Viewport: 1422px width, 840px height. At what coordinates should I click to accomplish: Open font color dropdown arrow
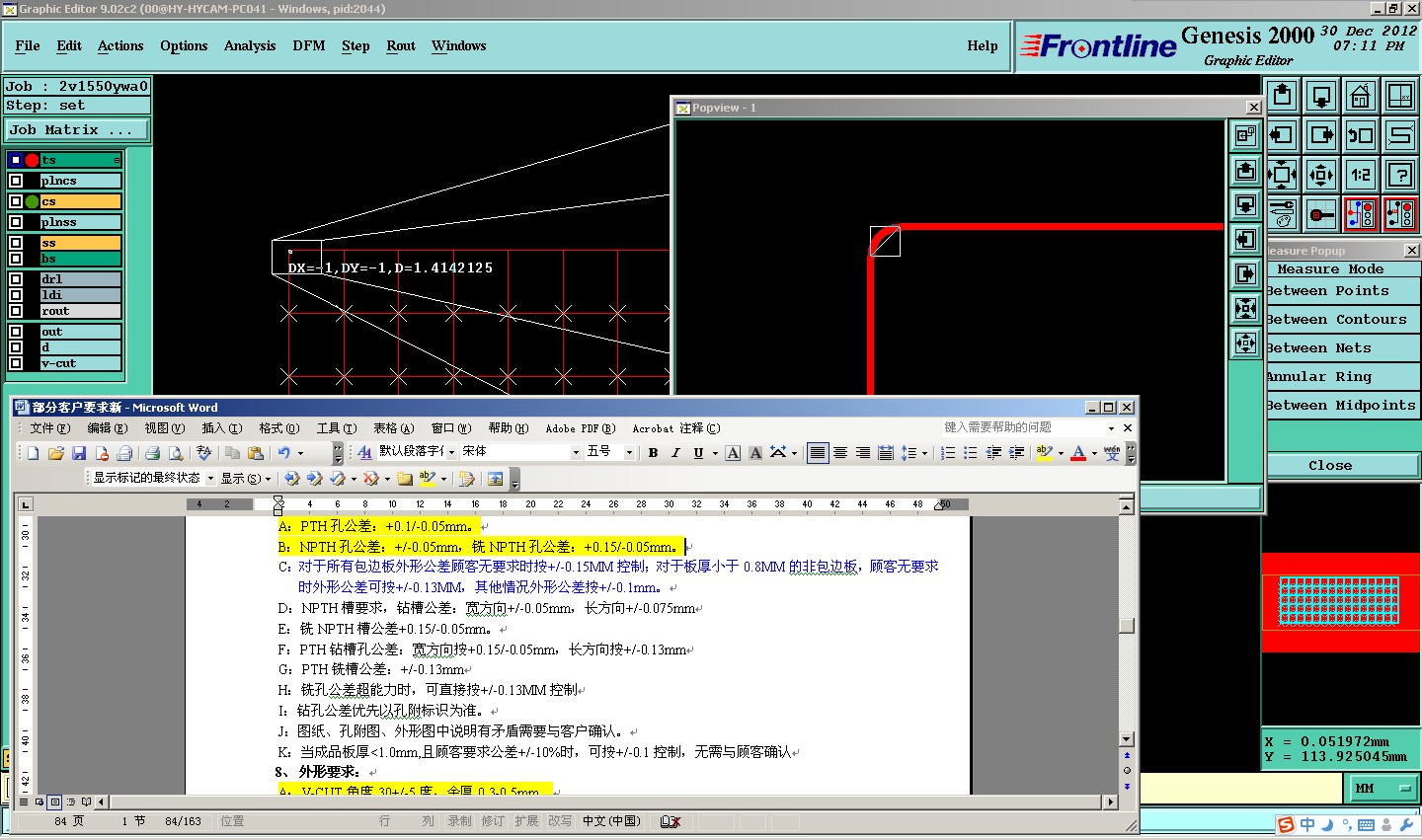(1094, 453)
